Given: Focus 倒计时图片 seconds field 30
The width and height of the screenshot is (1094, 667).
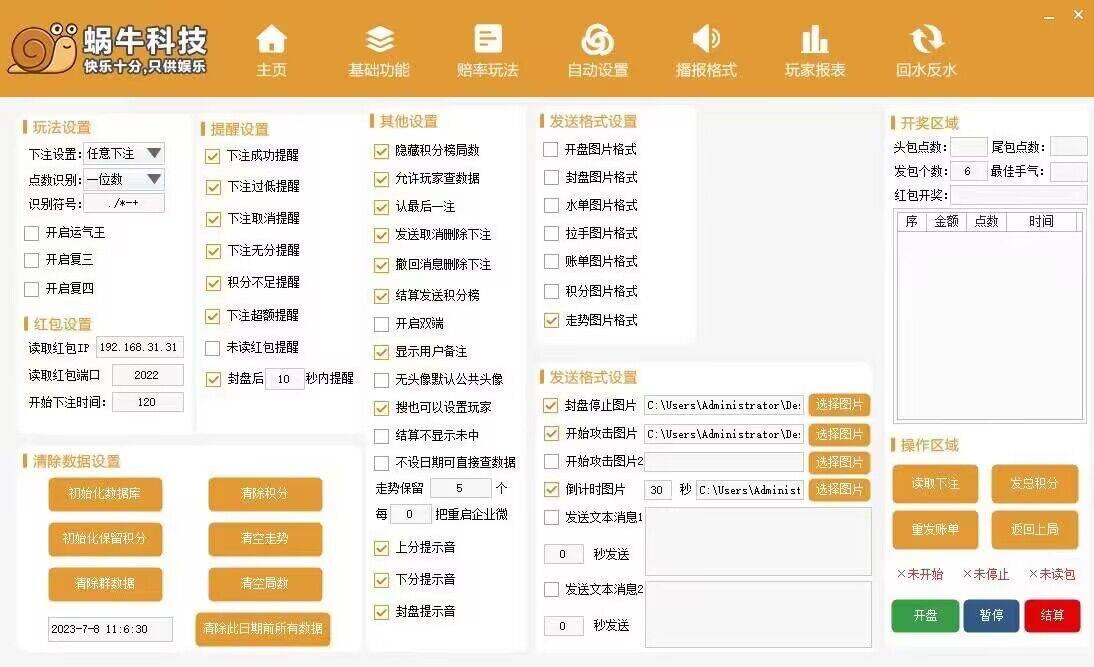Looking at the screenshot, I should 657,490.
